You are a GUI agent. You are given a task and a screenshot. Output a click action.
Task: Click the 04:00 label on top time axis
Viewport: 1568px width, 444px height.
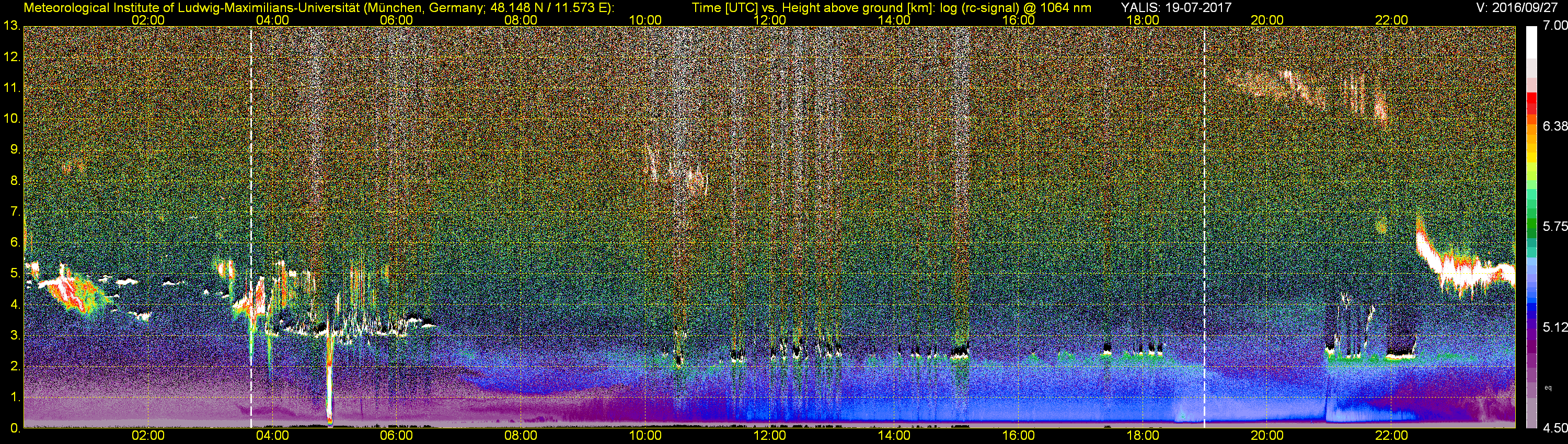[272, 20]
